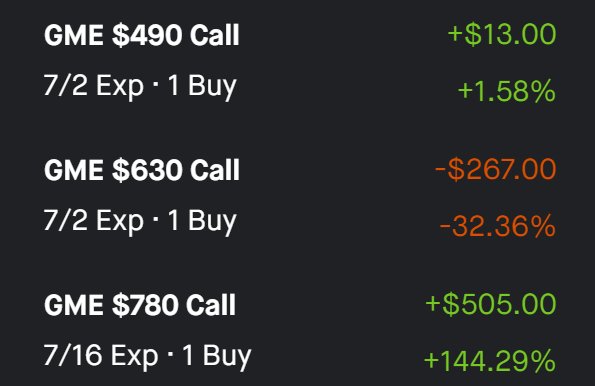The width and height of the screenshot is (595, 386).
Task: Click the 7/16 Exp expiration label
Action: click(101, 356)
